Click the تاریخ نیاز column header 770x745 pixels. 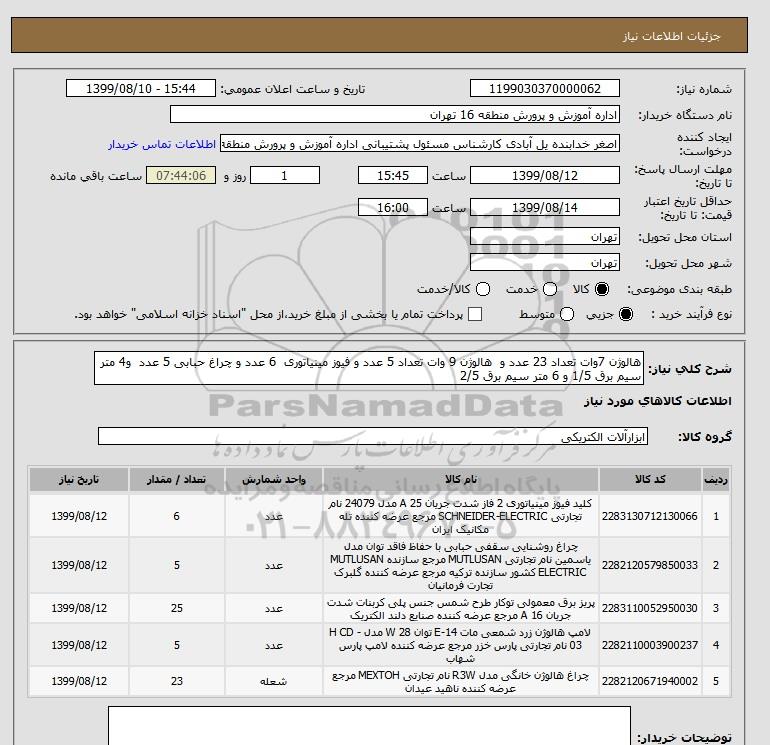pos(79,479)
